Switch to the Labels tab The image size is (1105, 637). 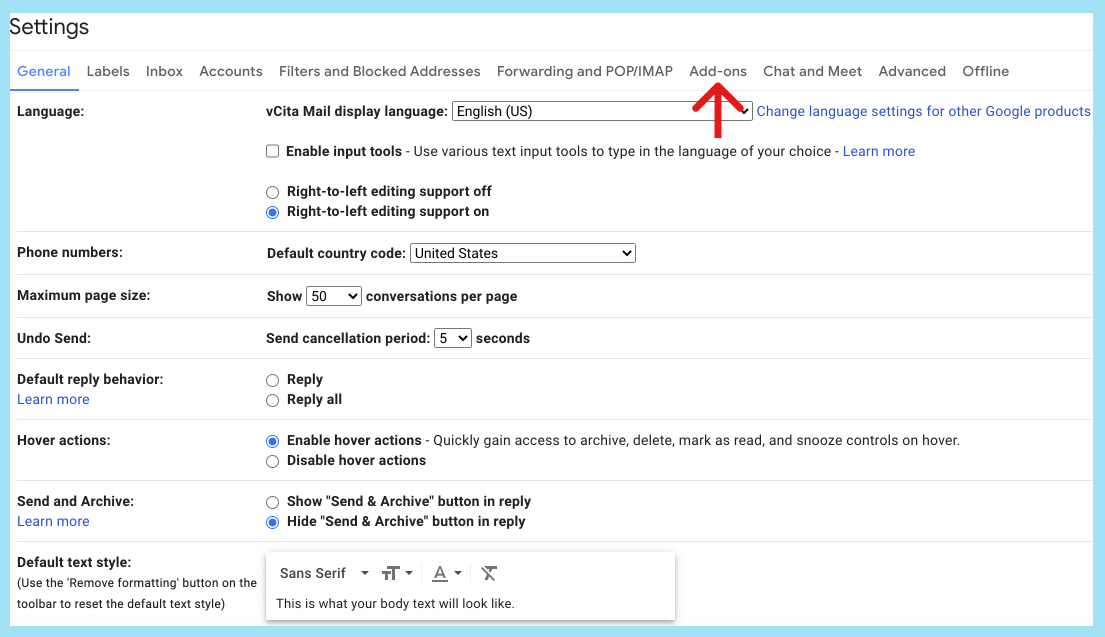click(x=107, y=71)
